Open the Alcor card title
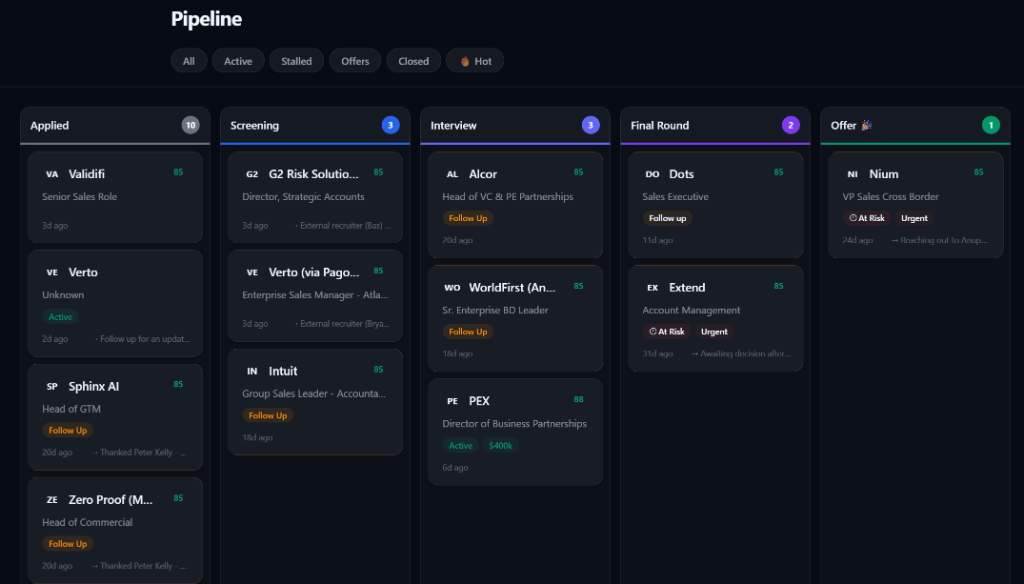This screenshot has width=1024, height=584. pos(483,174)
